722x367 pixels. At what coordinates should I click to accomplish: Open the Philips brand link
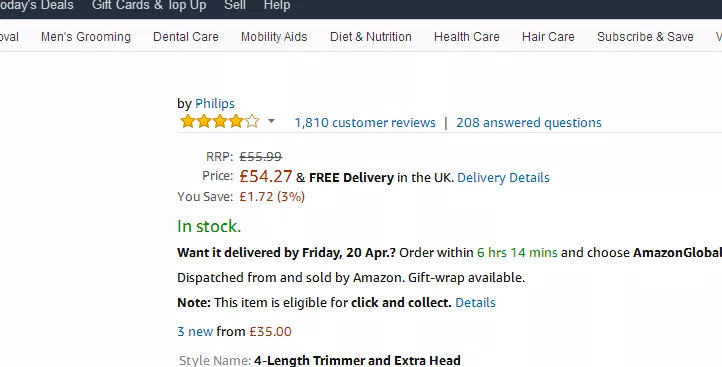(x=215, y=104)
